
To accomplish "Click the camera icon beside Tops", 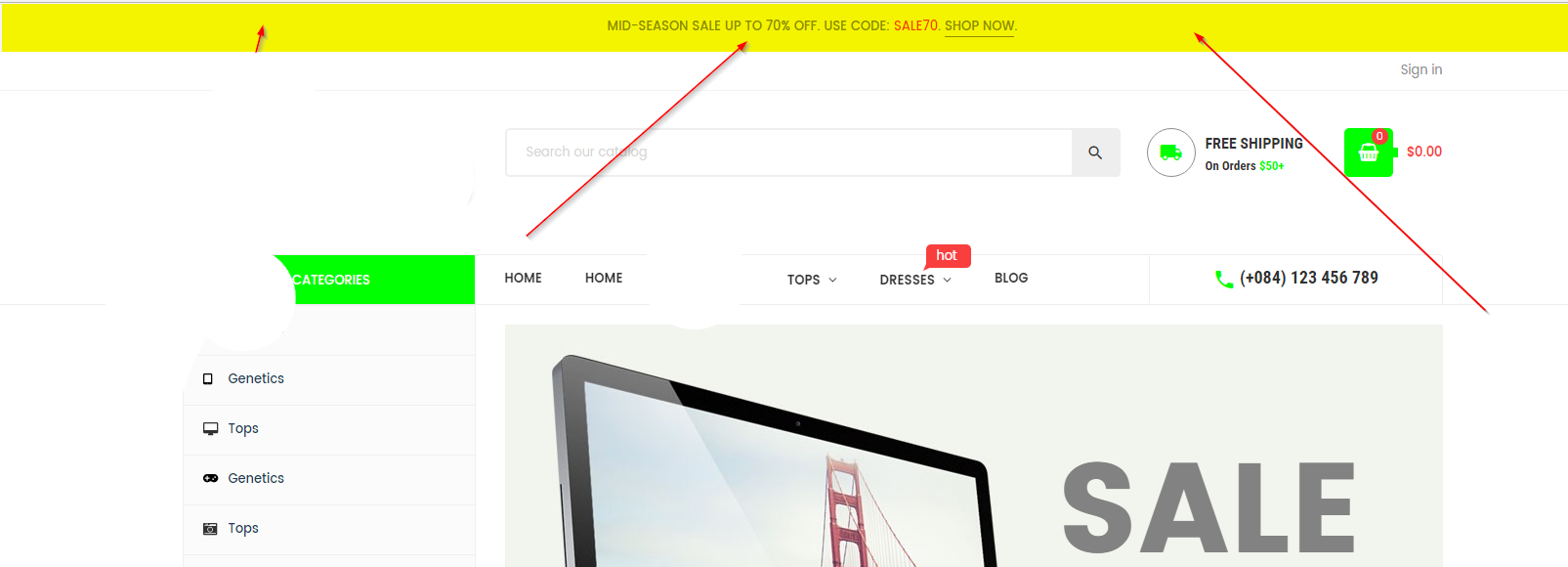I will coord(210,529).
